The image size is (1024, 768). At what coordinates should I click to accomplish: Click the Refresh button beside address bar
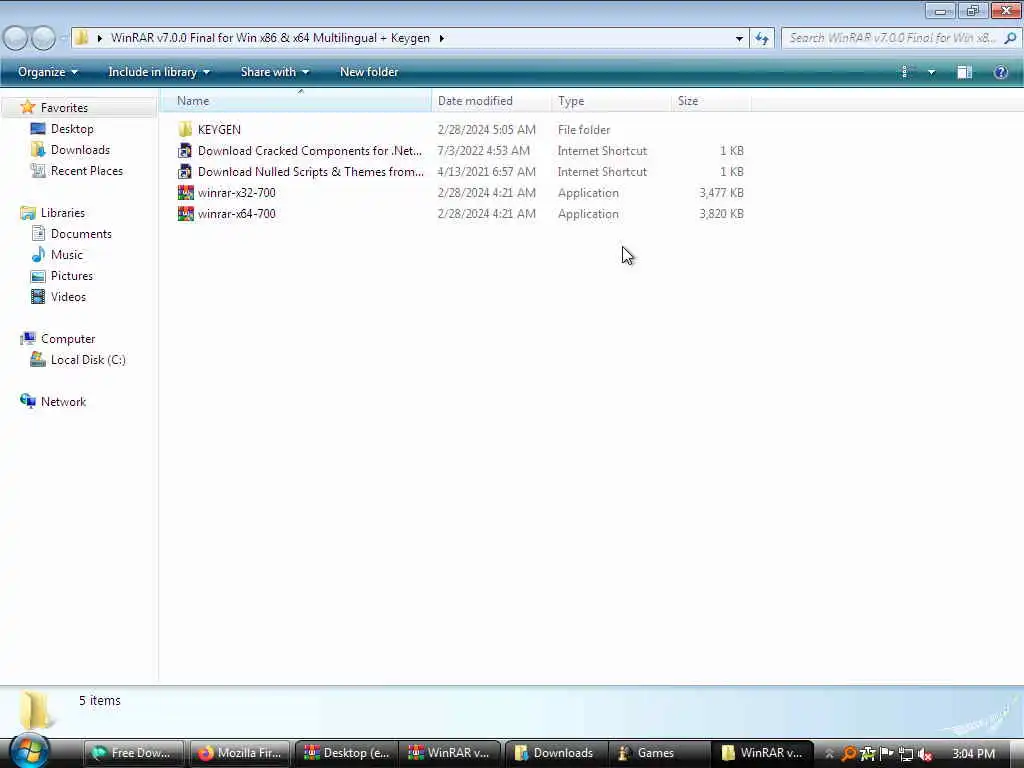coord(761,38)
